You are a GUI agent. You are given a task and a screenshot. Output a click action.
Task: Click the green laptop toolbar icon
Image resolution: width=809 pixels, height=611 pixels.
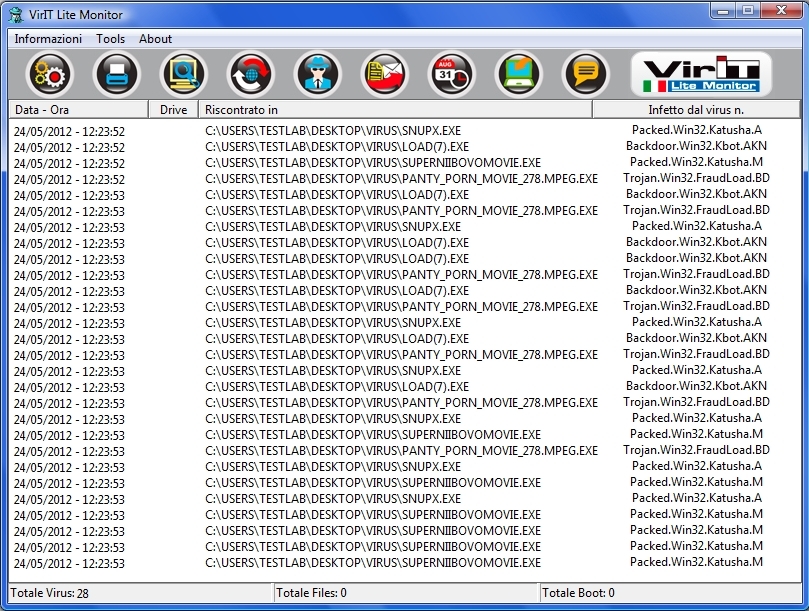519,74
